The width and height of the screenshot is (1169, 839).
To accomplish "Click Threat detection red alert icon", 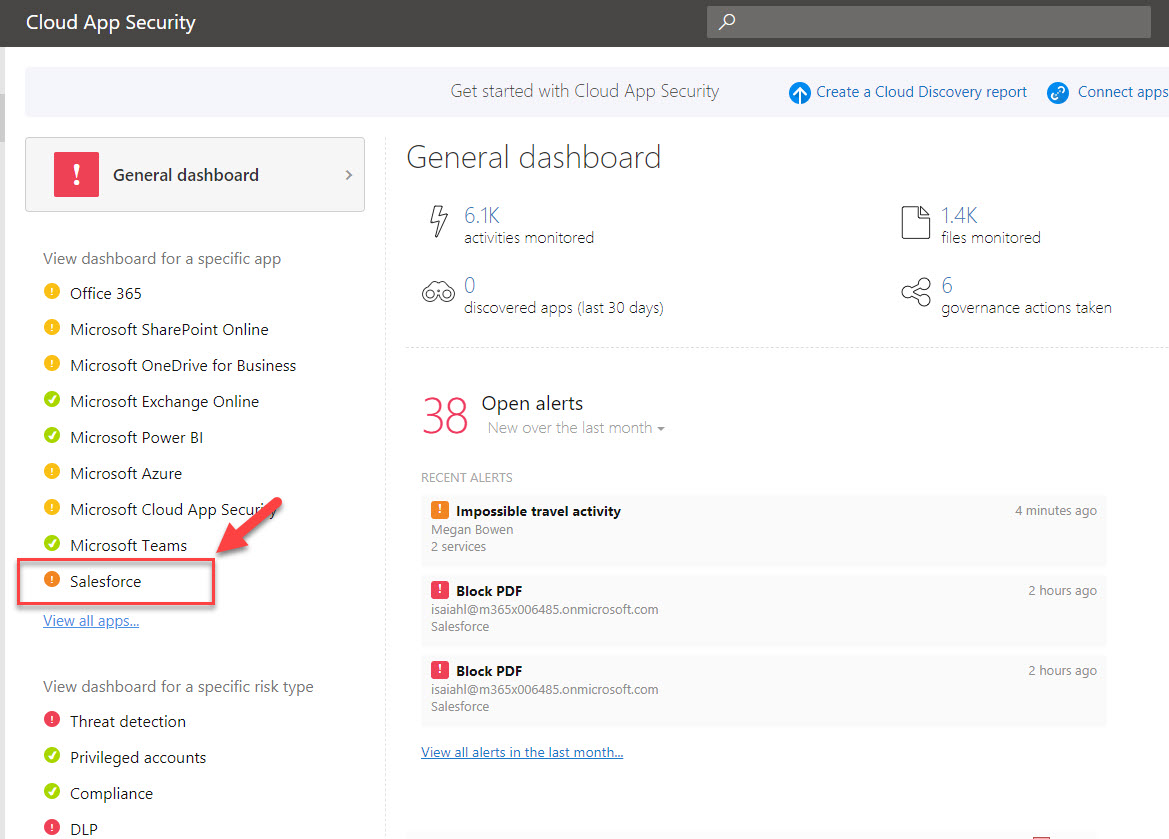I will click(x=51, y=719).
